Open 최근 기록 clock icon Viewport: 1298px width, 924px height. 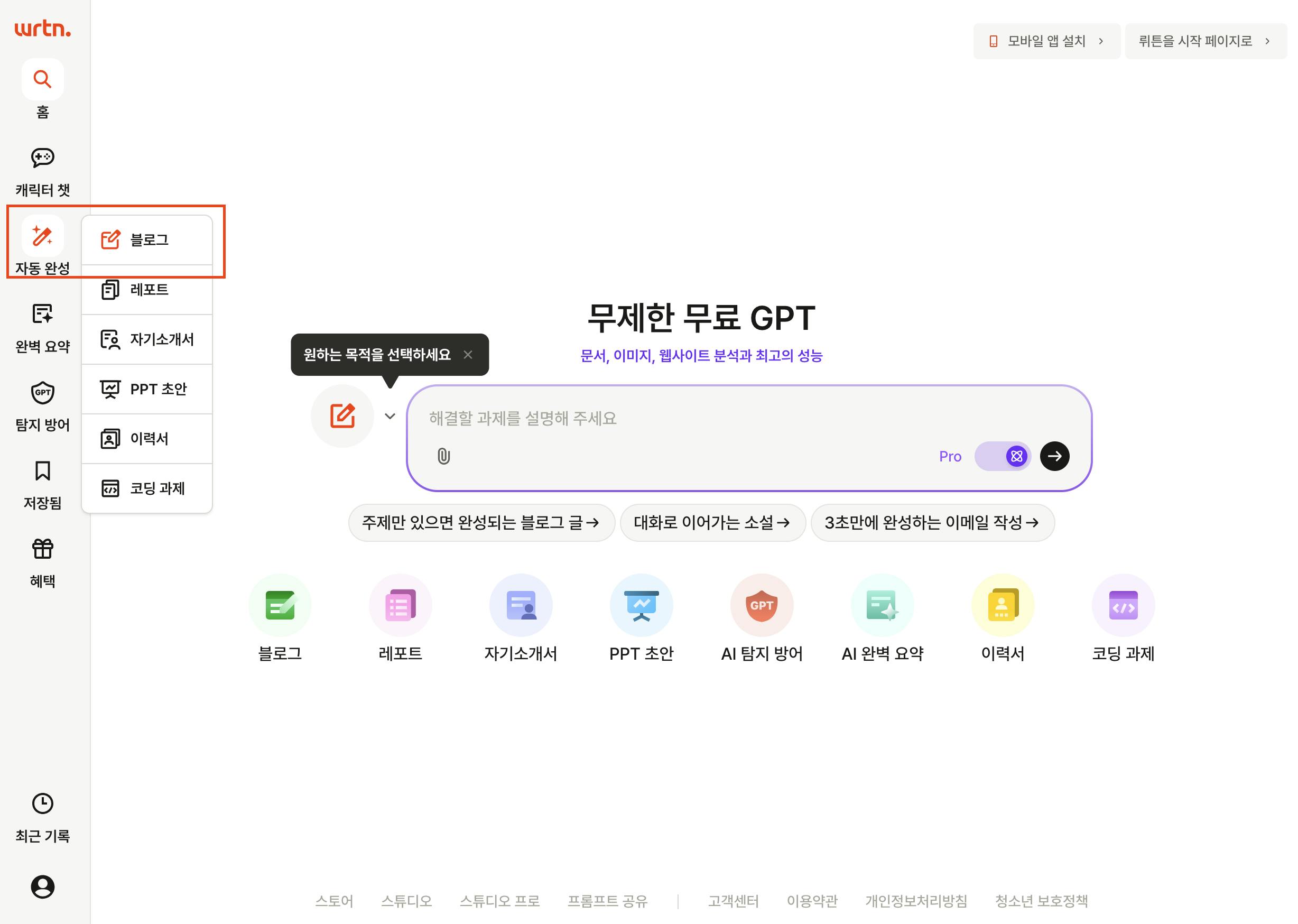click(x=43, y=803)
